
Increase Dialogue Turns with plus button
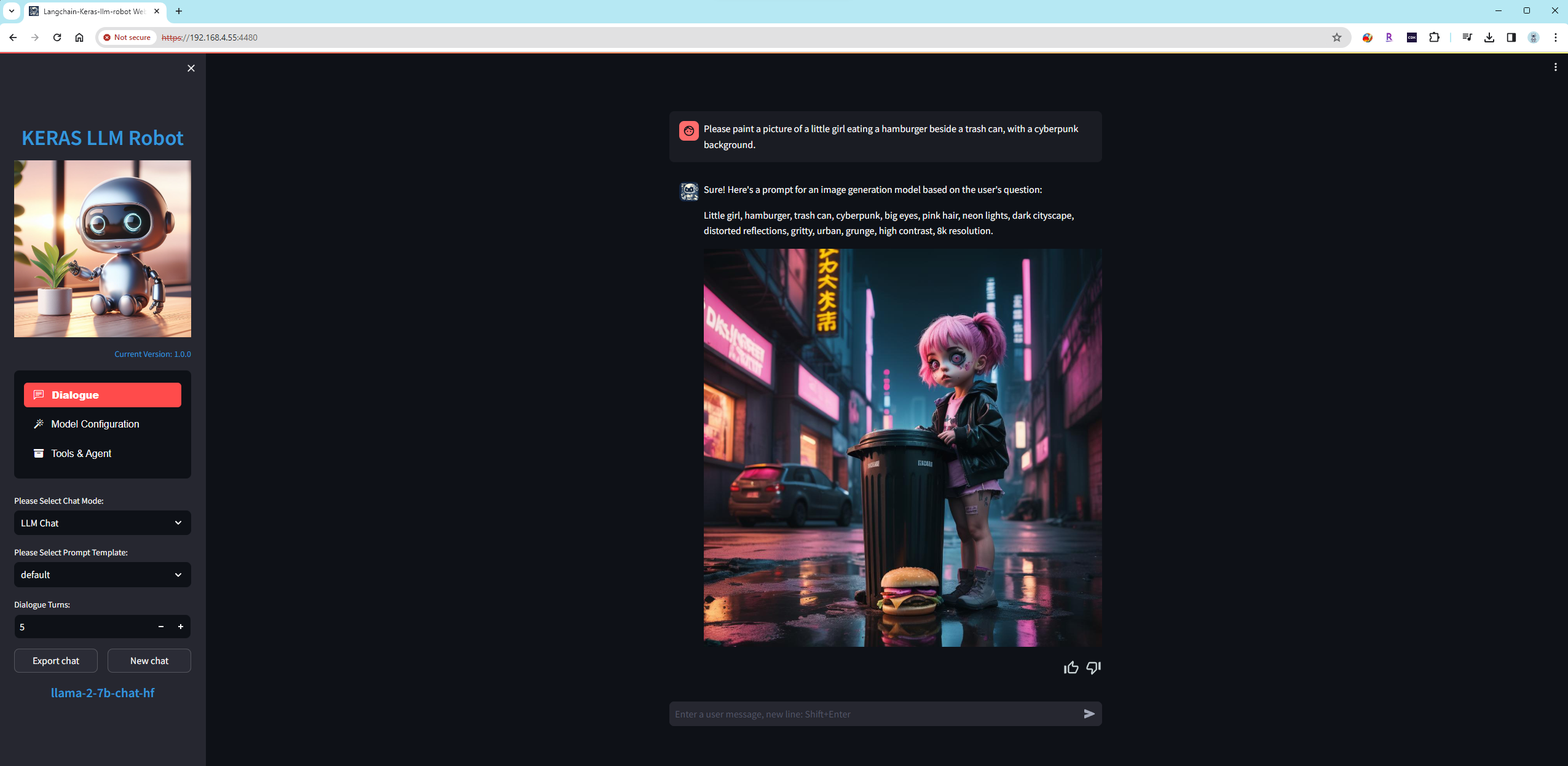click(x=181, y=627)
